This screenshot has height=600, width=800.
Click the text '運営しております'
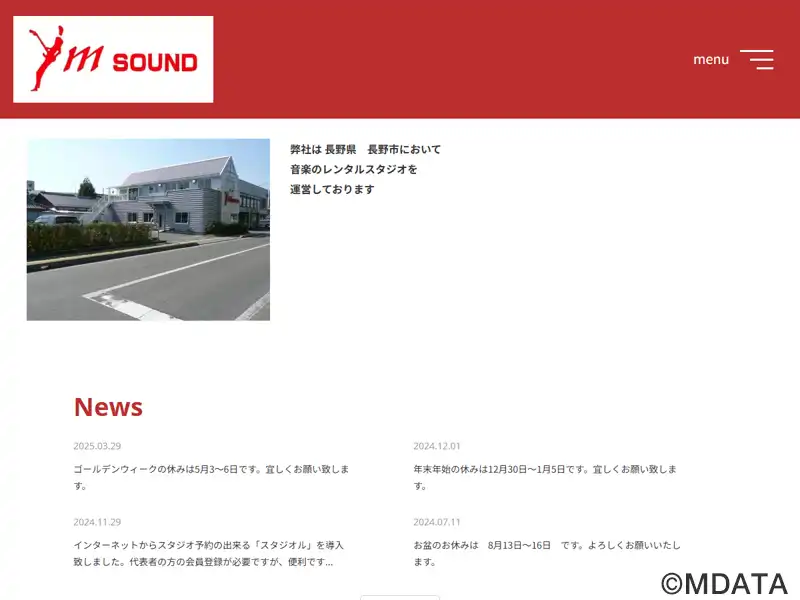pyautogui.click(x=332, y=189)
